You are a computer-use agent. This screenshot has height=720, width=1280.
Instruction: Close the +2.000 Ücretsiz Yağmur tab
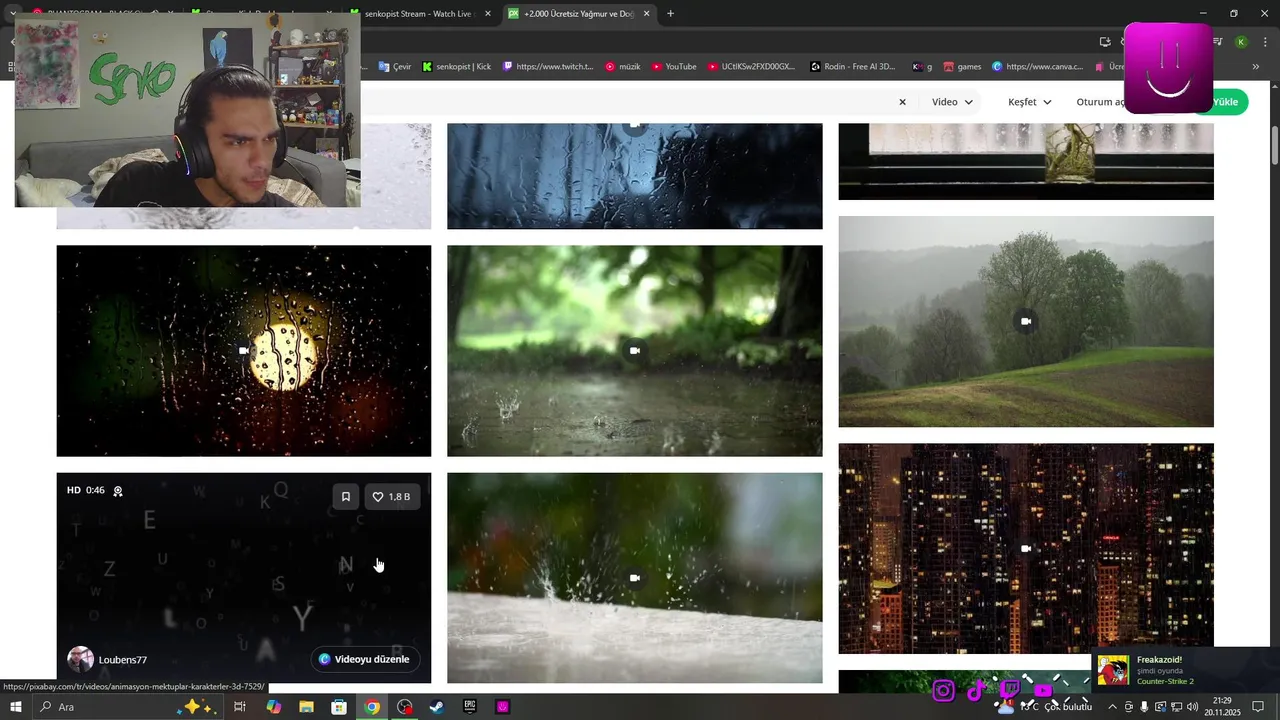pos(647,14)
